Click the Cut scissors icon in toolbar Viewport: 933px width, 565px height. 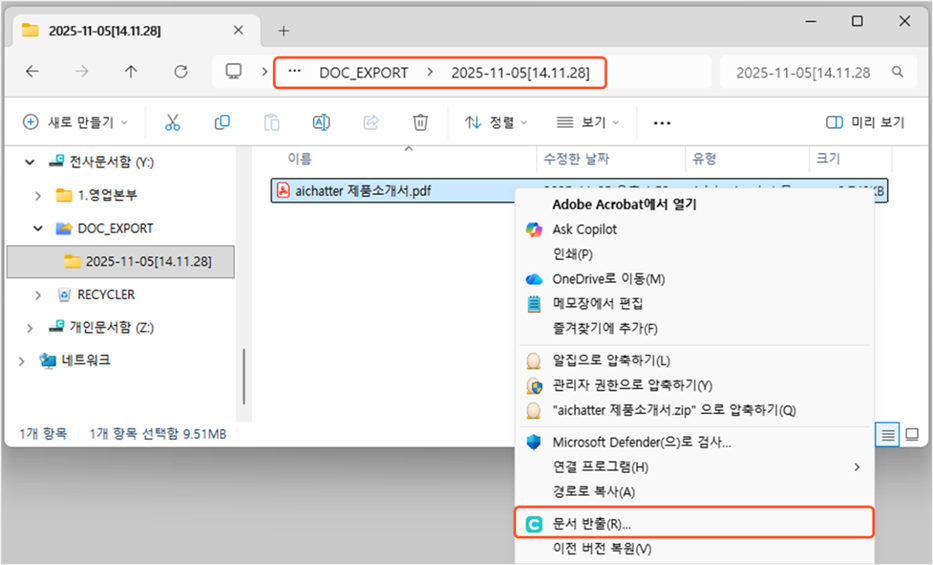point(172,122)
